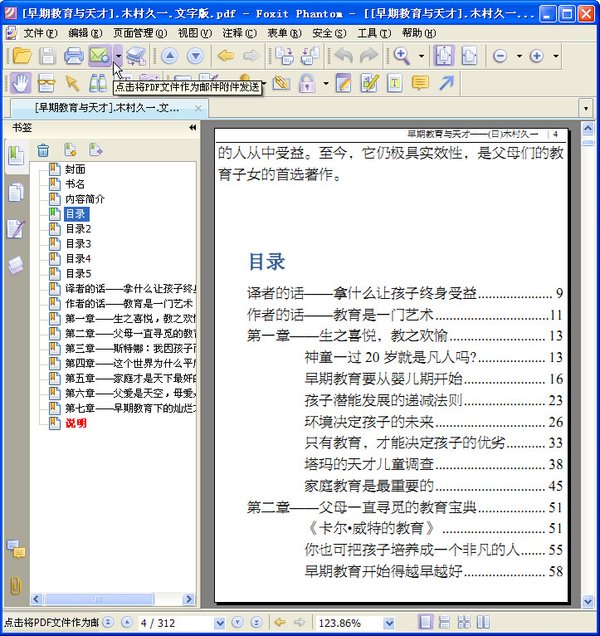
Task: Click the yellow previous view arrow in toolbar
Action: click(226, 56)
